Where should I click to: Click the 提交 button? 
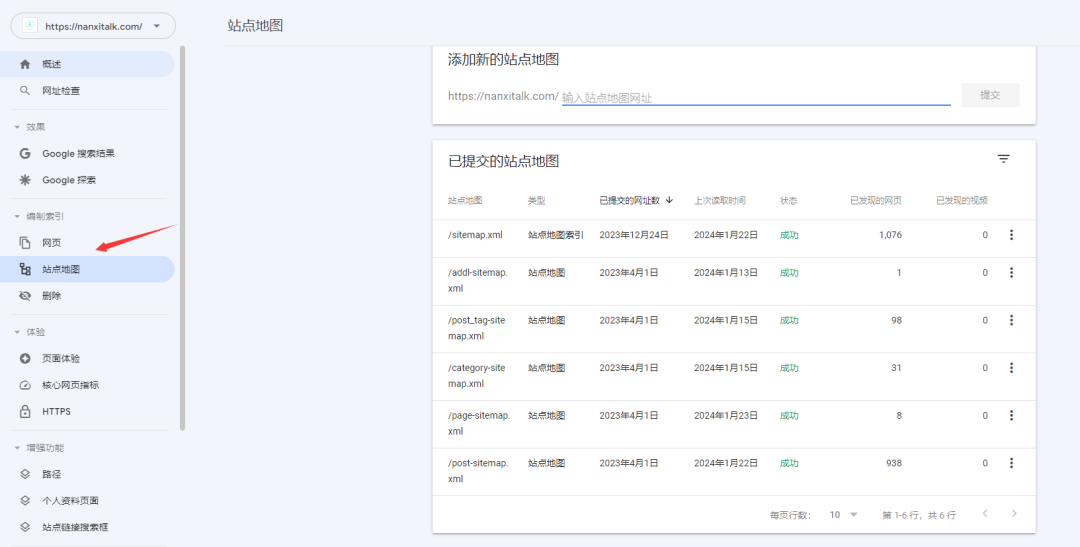pyautogui.click(x=990, y=95)
